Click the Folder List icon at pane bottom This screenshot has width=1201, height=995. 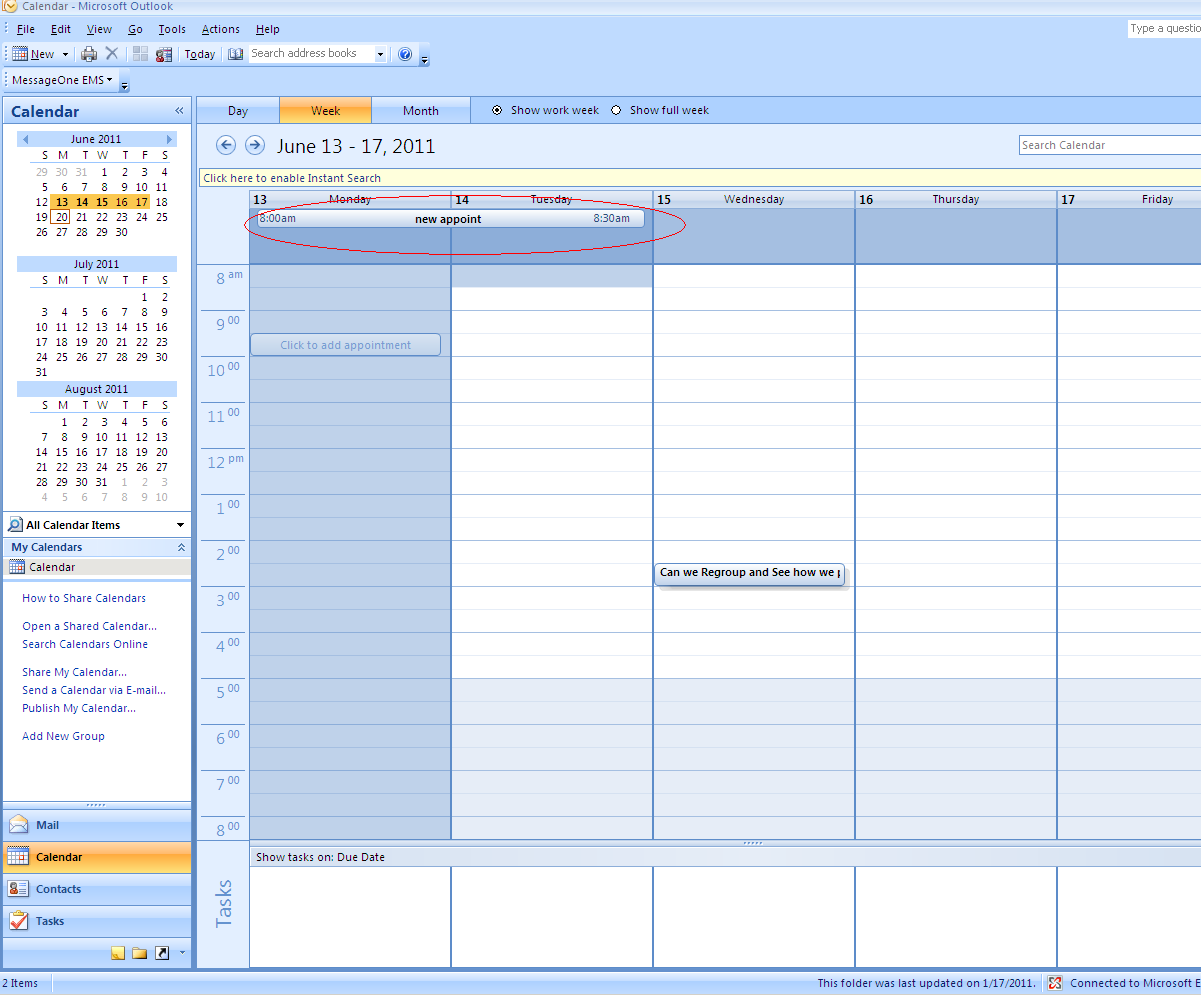click(139, 953)
